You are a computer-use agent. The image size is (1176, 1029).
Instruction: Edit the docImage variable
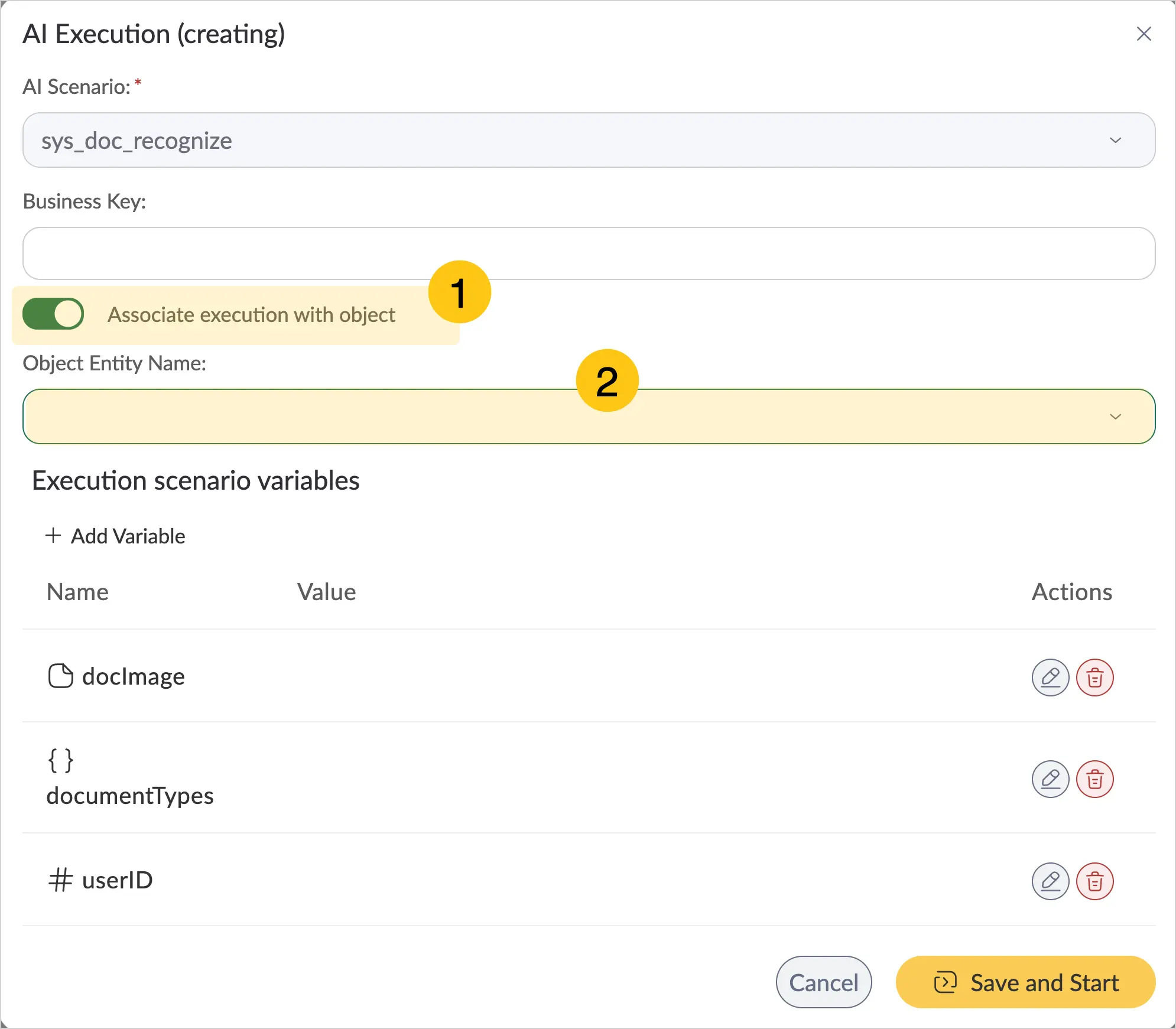coord(1050,678)
